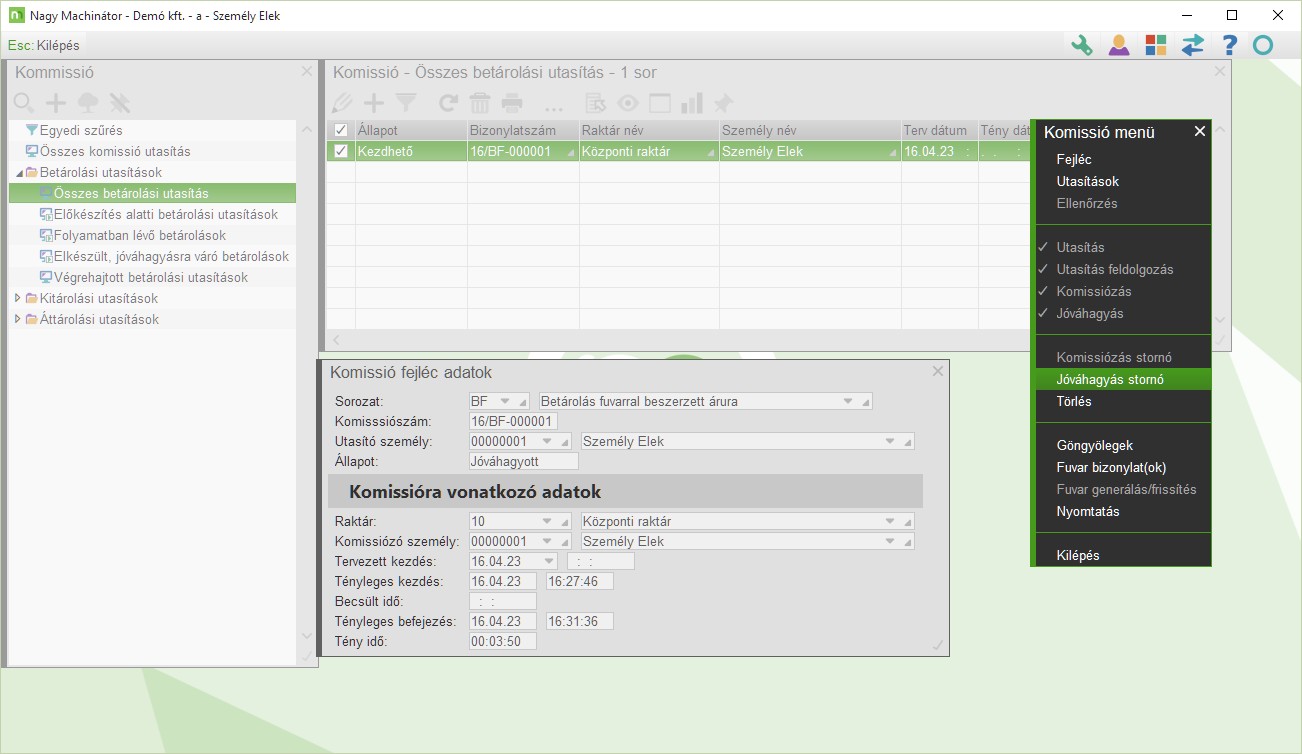Close the Kommissió tree panel
The width and height of the screenshot is (1302, 754).
(x=307, y=71)
